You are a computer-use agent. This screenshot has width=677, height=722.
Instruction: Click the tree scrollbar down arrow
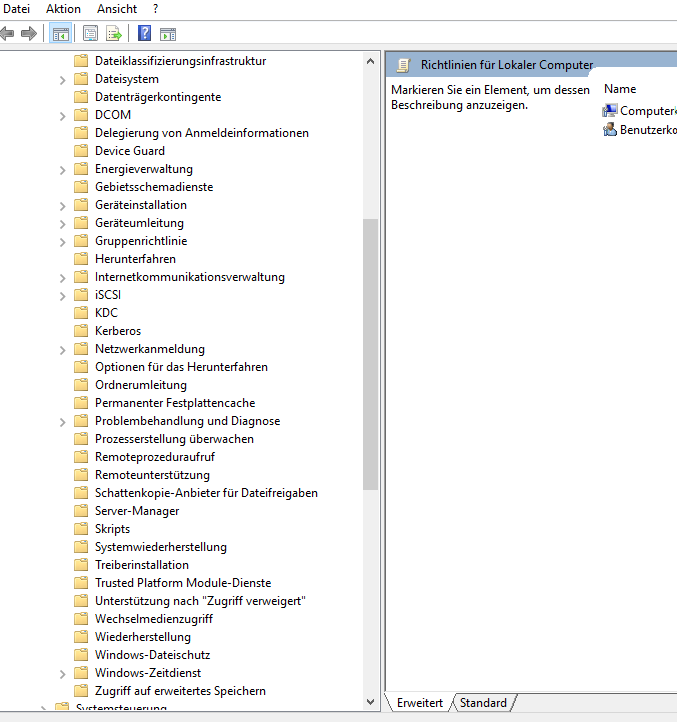coord(370,702)
